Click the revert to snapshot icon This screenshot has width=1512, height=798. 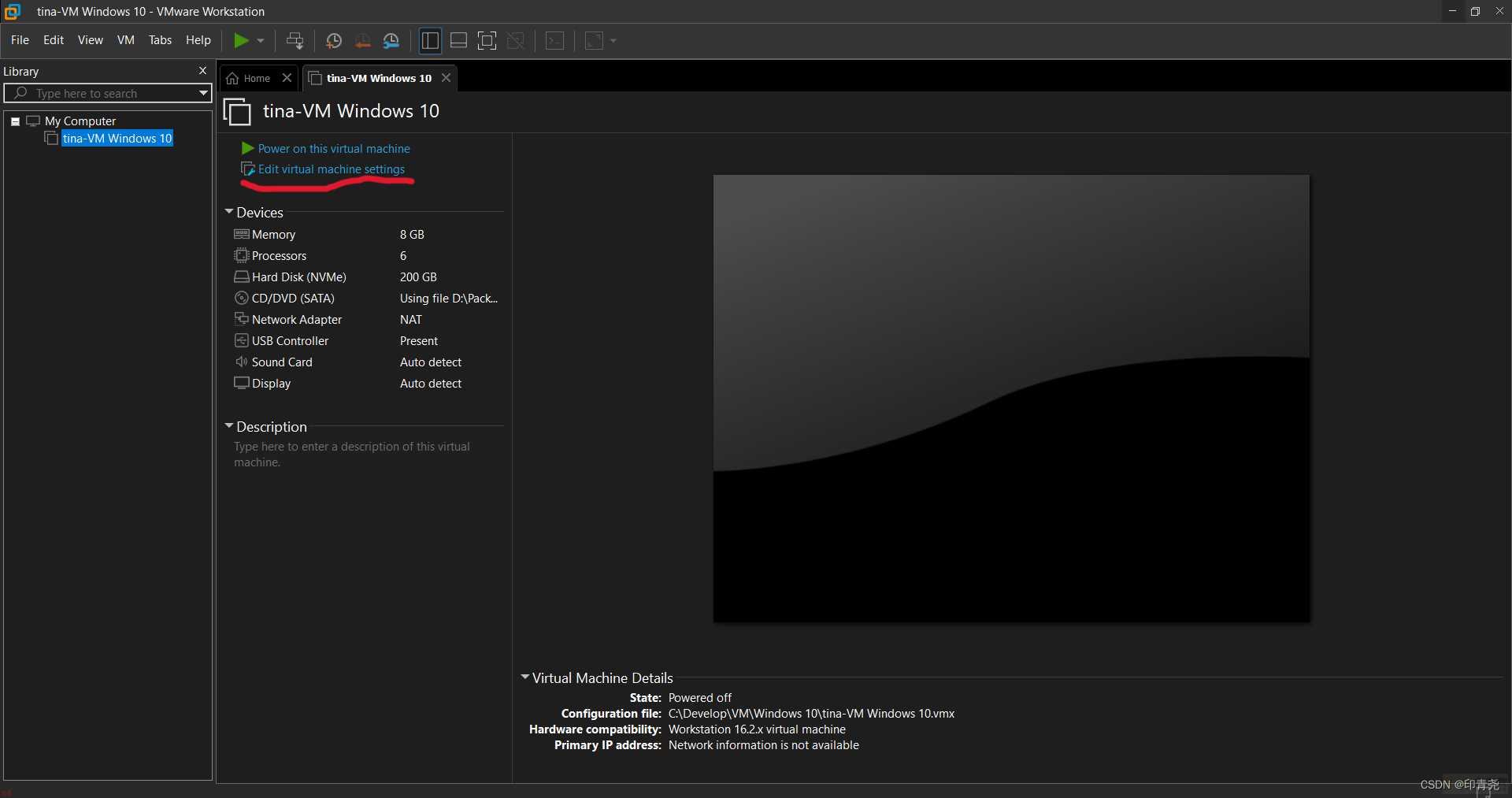point(362,41)
